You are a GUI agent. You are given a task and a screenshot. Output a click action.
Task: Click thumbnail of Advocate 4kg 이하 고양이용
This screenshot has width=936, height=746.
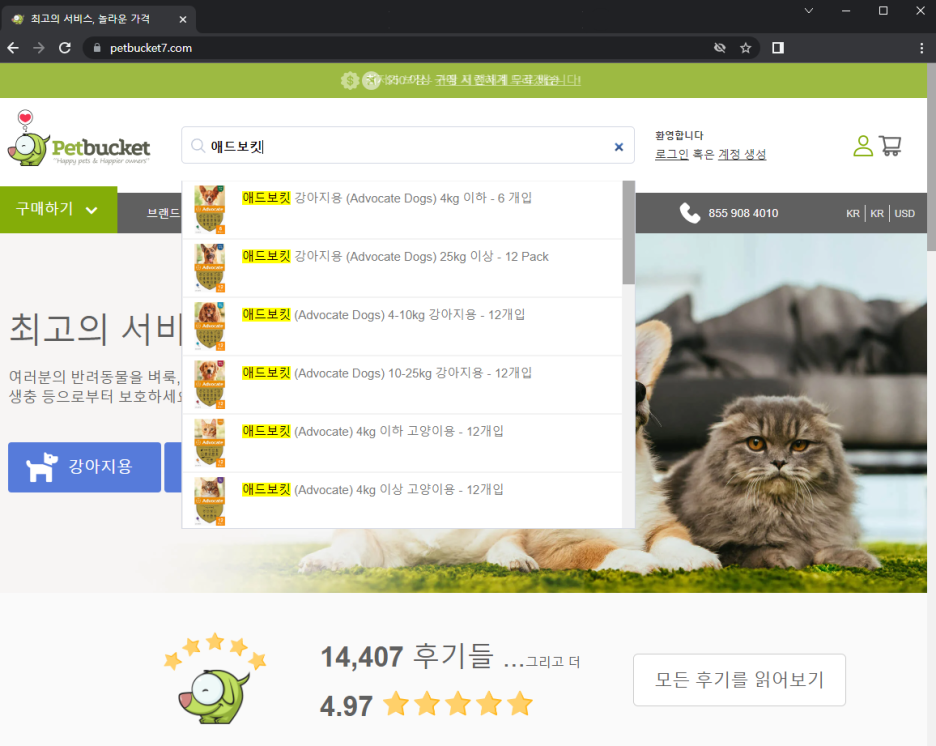(x=210, y=442)
